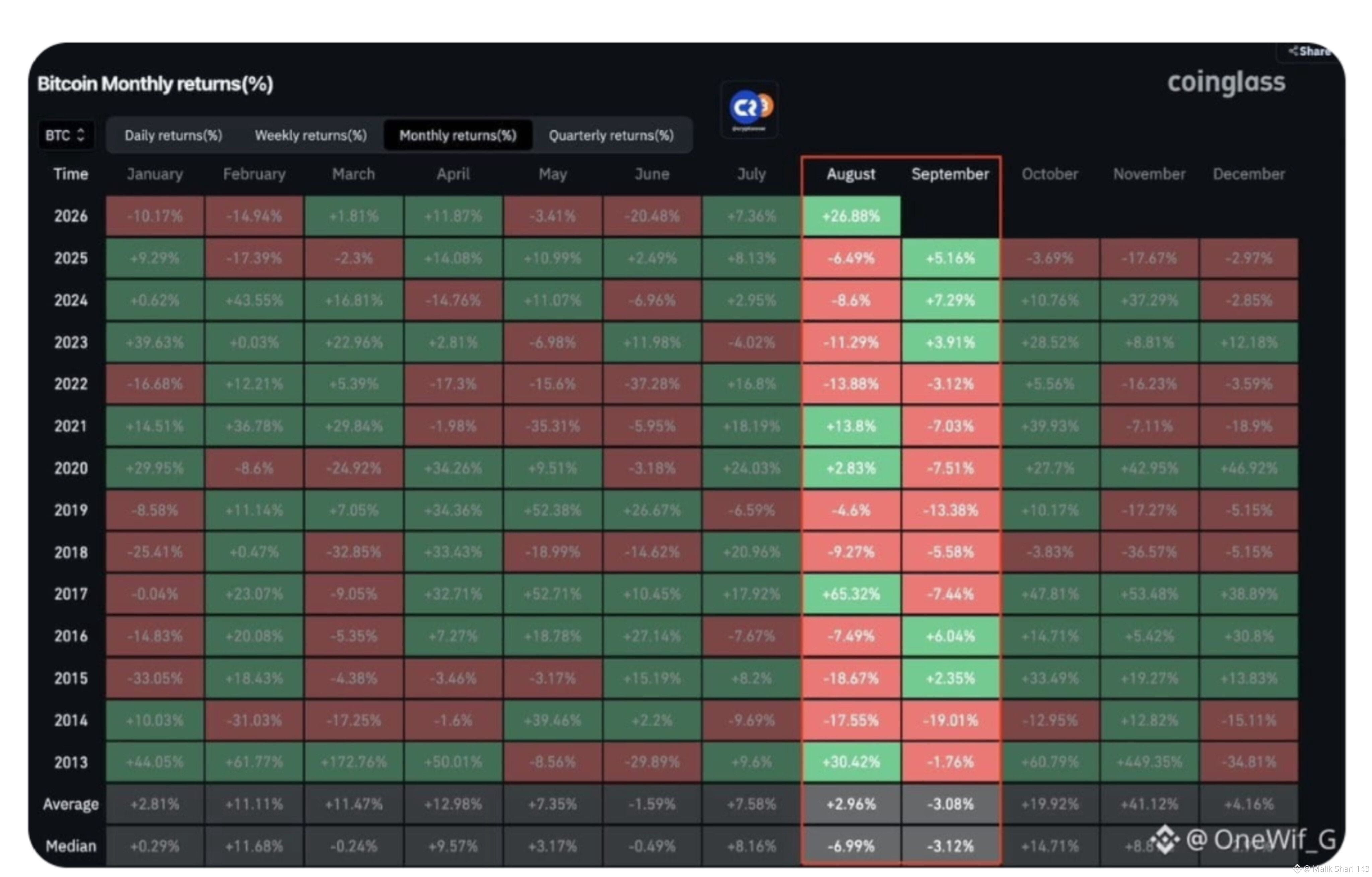The width and height of the screenshot is (1372, 877).
Task: Click the +39.63% January 2023 cell
Action: [x=155, y=342]
